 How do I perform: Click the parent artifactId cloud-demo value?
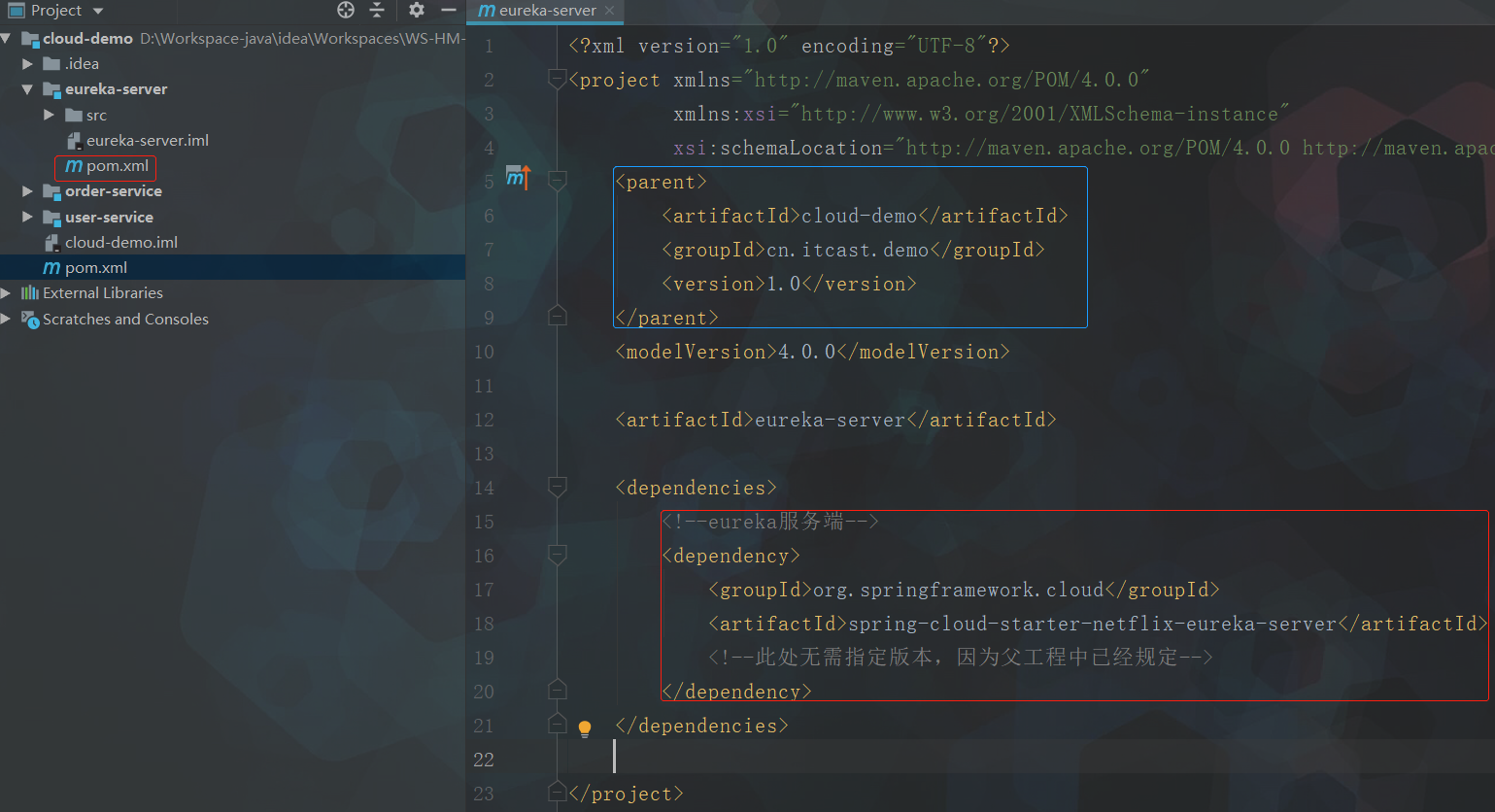pyautogui.click(x=859, y=217)
